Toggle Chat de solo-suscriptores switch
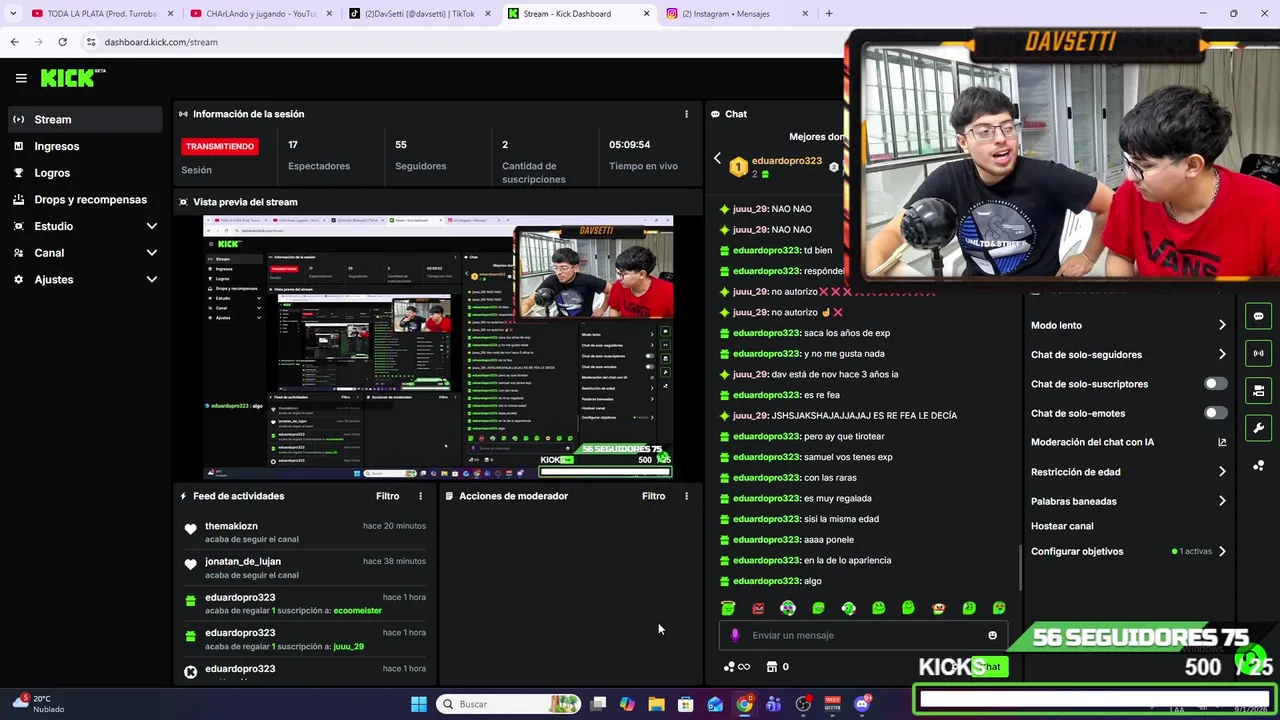This screenshot has height=720, width=1280. tap(1214, 384)
